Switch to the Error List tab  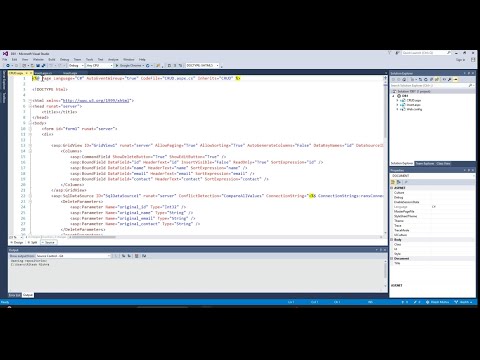[x=15, y=295]
